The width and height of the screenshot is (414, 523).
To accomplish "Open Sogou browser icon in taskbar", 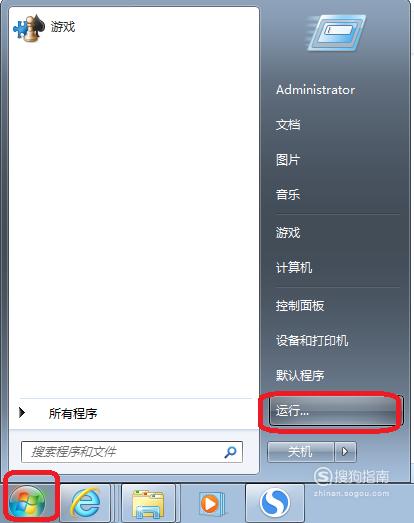I will click(x=275, y=503).
